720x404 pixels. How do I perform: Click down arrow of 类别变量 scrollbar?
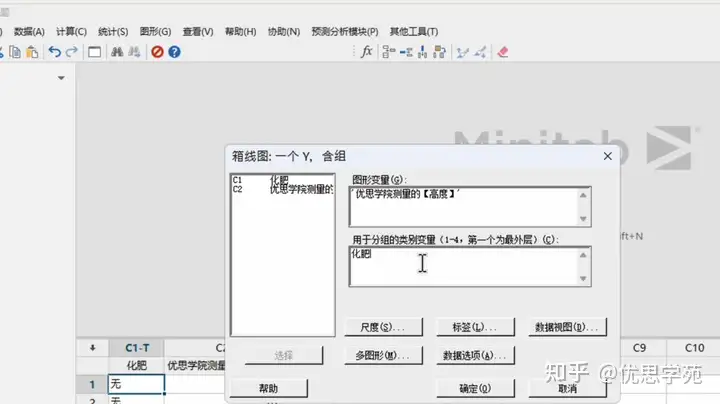583,278
